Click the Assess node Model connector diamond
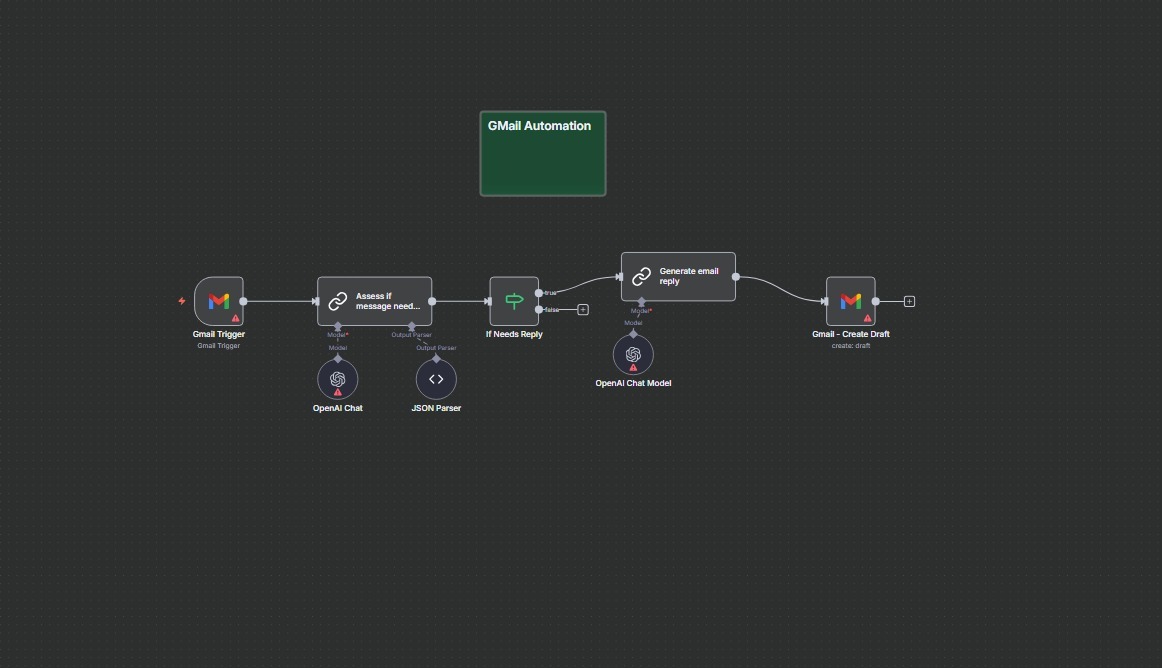This screenshot has width=1162, height=668. [337, 326]
